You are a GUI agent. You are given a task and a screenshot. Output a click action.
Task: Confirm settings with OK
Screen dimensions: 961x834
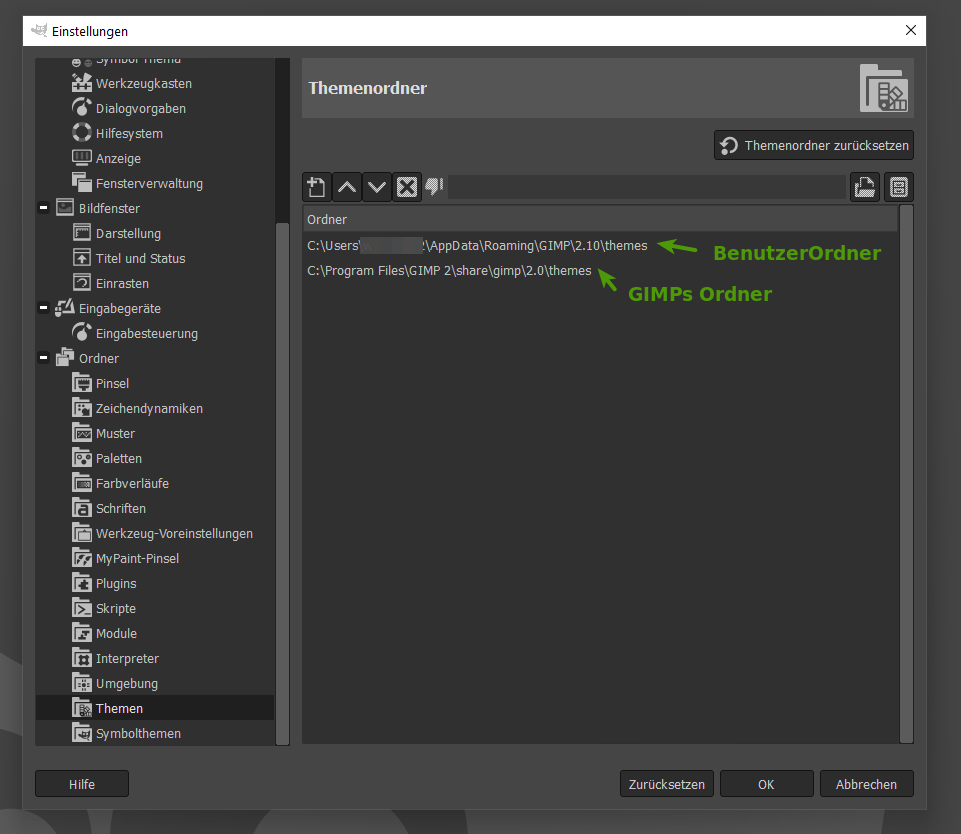click(767, 784)
